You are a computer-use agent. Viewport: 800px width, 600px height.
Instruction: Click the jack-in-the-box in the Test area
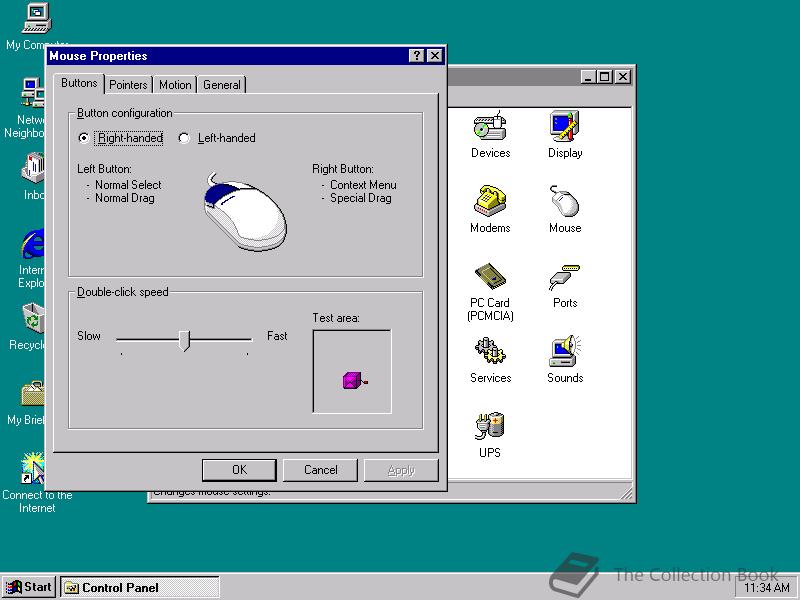(355, 380)
